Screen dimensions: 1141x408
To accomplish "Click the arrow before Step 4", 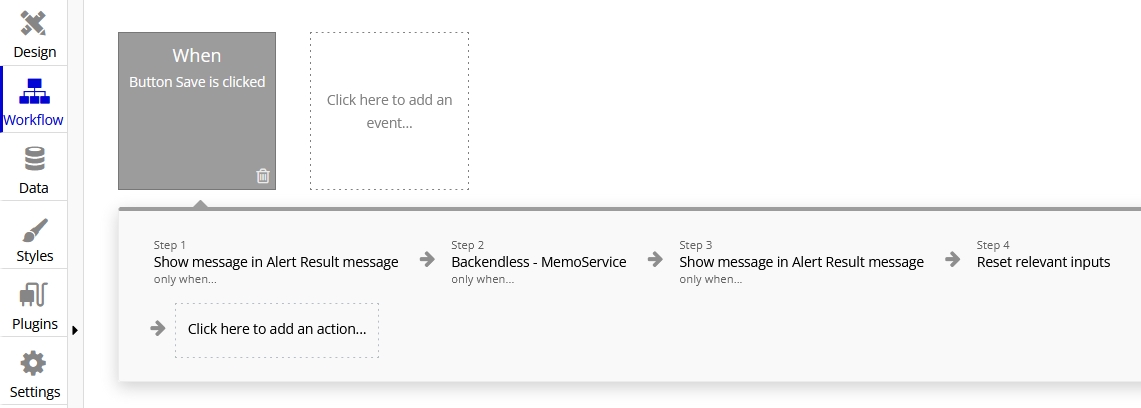I will pyautogui.click(x=953, y=260).
